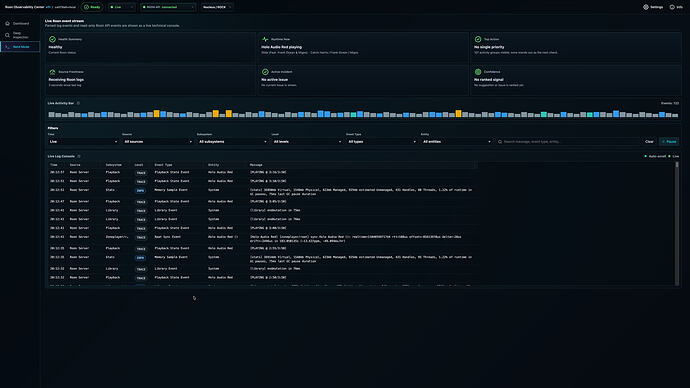The image size is (690, 388).
Task: Click the Events count badge
Action: click(x=670, y=103)
